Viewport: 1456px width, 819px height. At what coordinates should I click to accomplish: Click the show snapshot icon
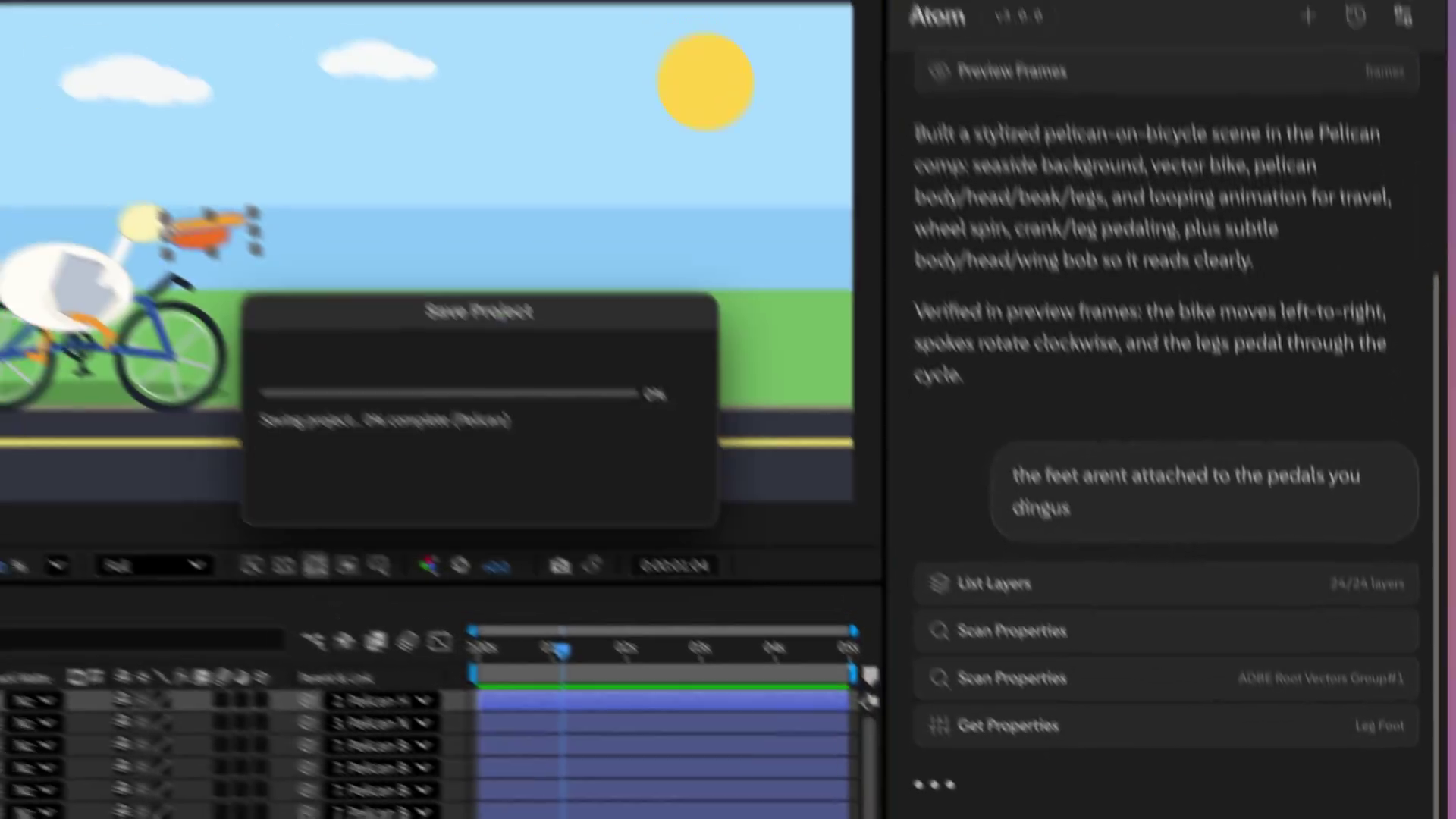tap(592, 566)
